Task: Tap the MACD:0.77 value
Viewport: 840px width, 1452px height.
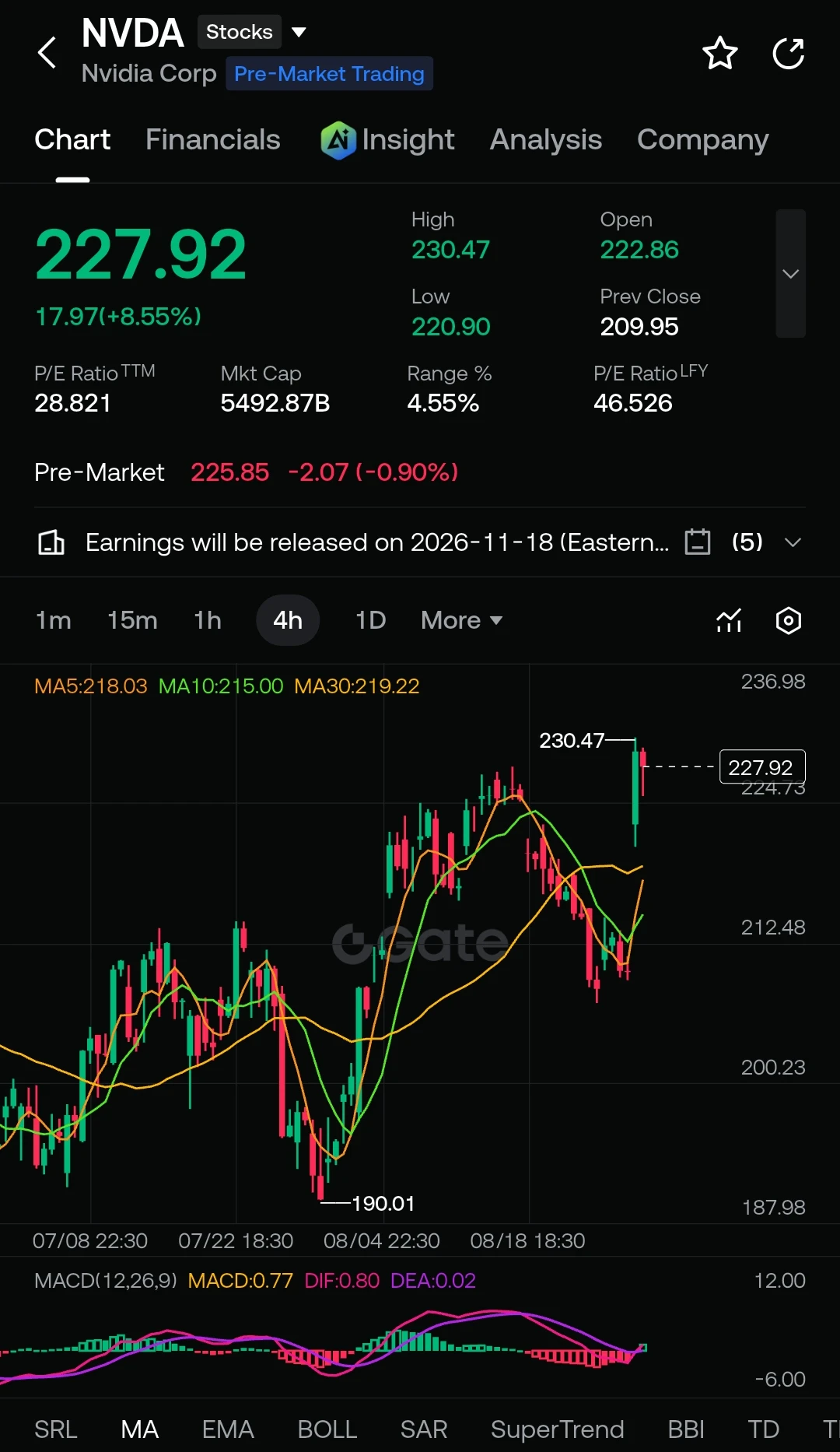Action: point(240,1281)
